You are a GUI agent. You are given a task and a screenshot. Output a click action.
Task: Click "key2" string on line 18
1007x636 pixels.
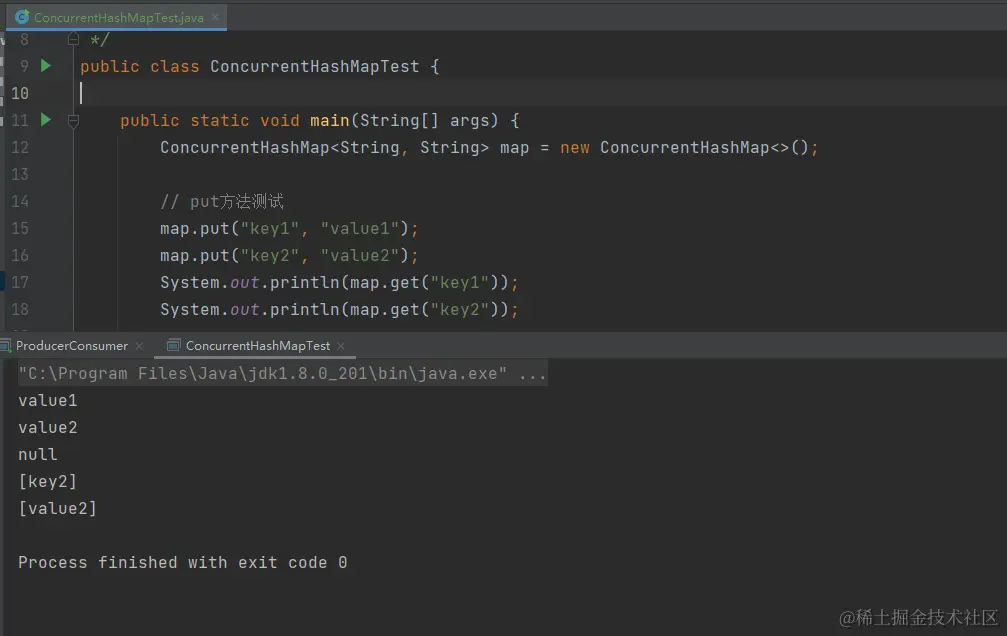pos(460,310)
